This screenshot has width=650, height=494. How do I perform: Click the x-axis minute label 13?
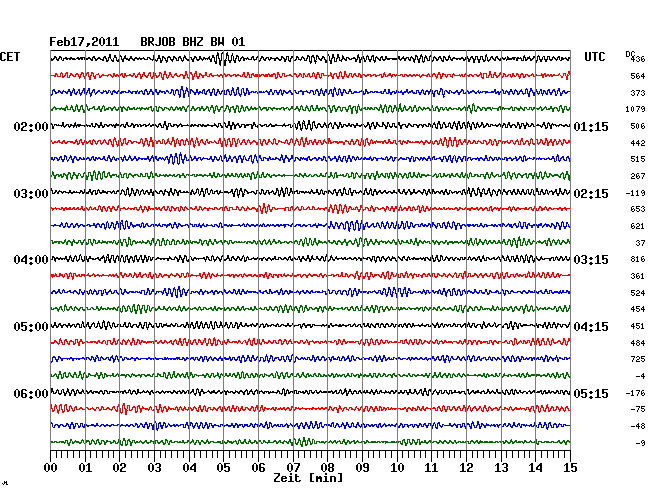coord(501,468)
